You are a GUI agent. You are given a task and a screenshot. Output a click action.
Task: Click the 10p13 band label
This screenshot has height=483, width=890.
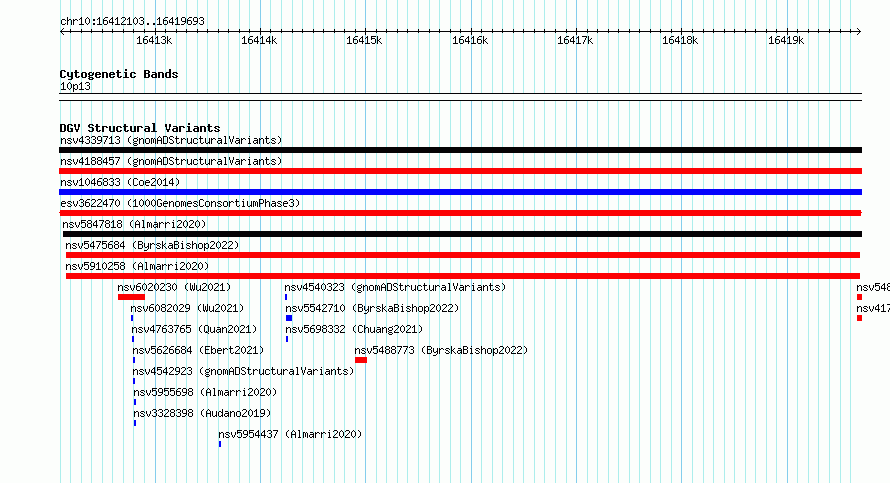tap(75, 86)
